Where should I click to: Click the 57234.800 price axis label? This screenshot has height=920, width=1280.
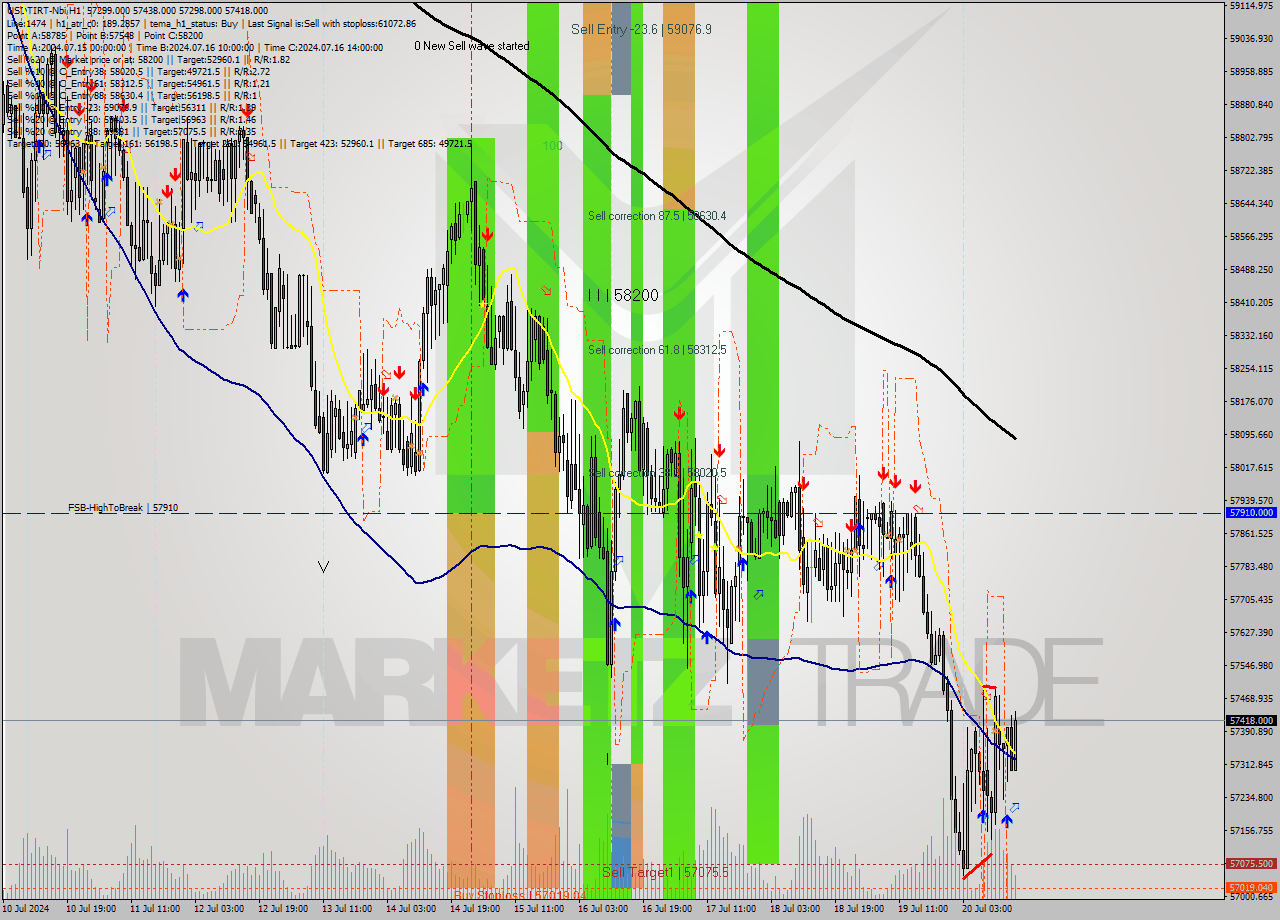tap(1251, 798)
